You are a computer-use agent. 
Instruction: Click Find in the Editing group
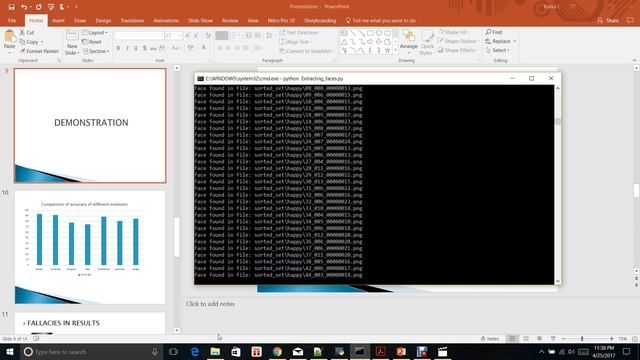click(494, 32)
